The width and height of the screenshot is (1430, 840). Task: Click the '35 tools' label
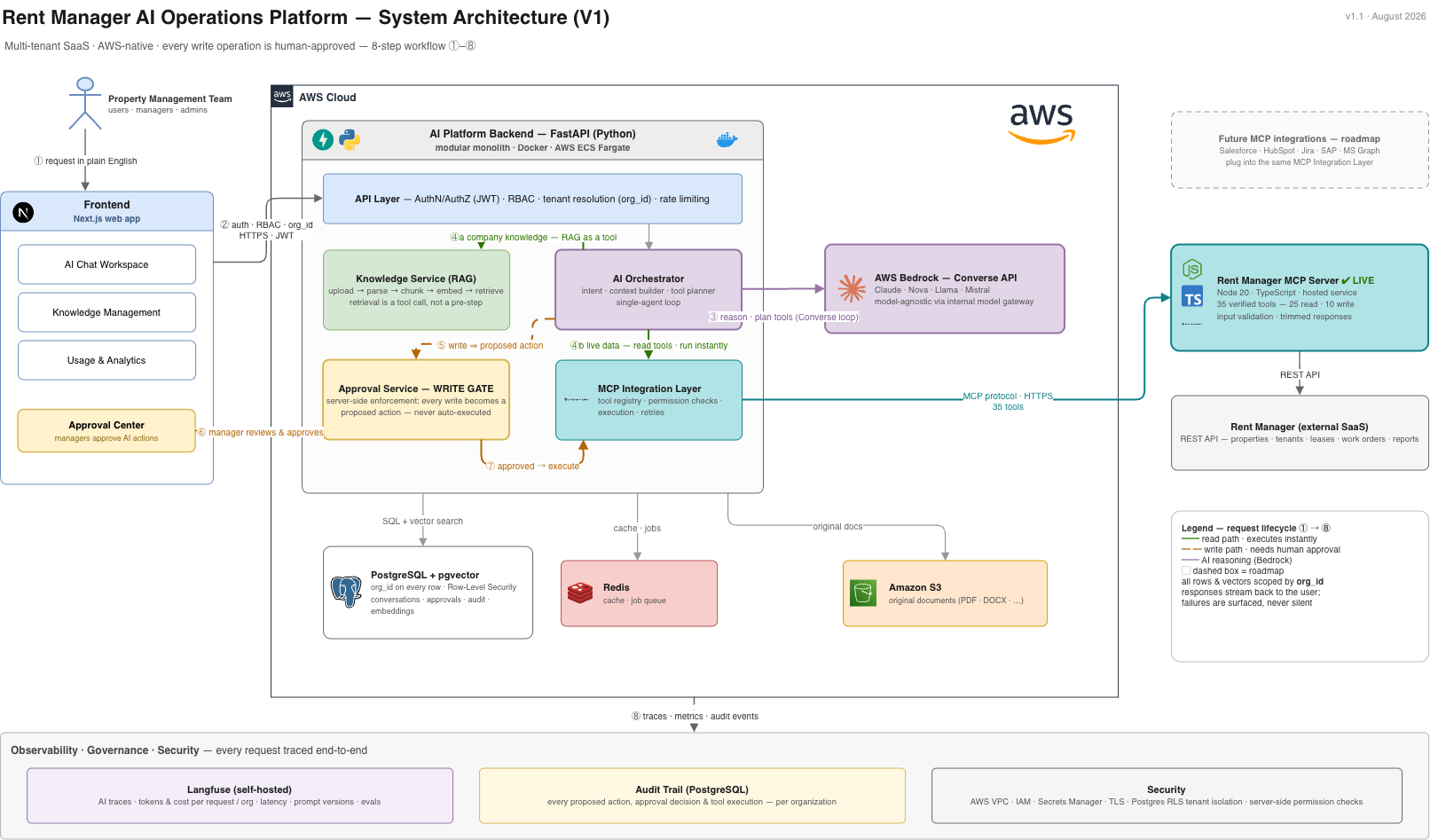(x=1008, y=407)
